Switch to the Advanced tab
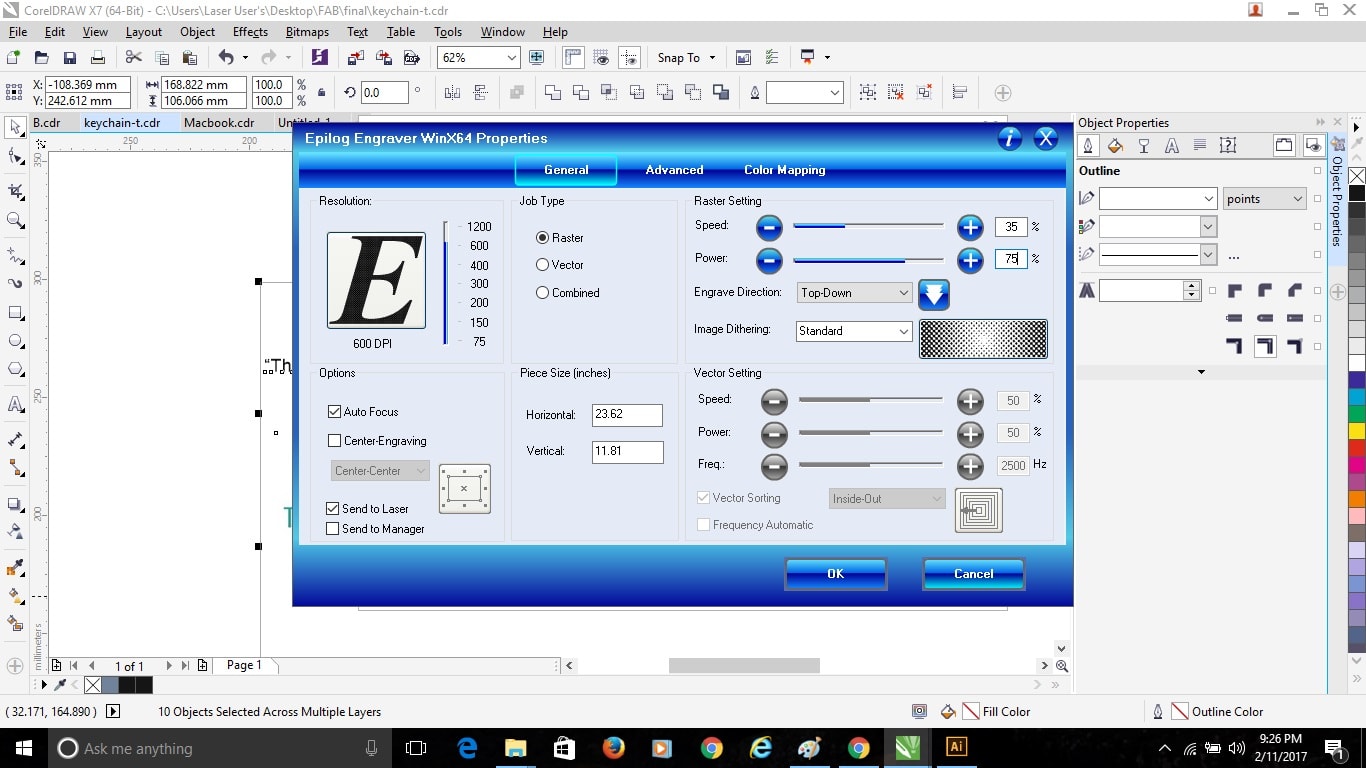This screenshot has width=1366, height=768. click(674, 170)
